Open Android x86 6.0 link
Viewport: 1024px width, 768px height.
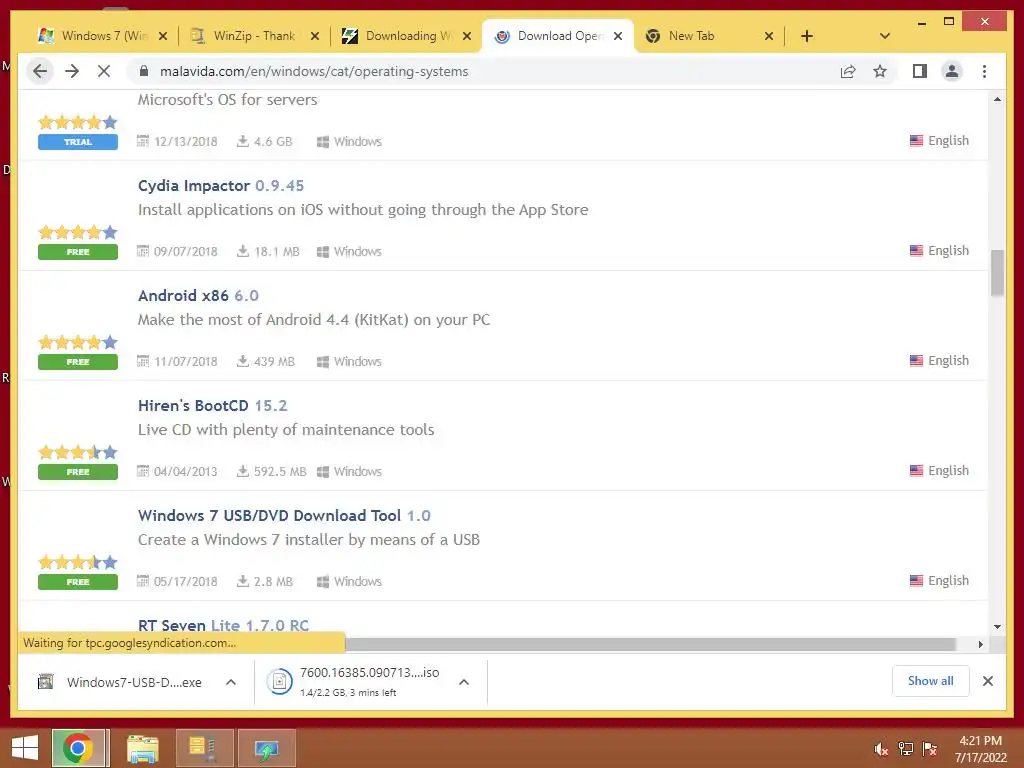(198, 295)
